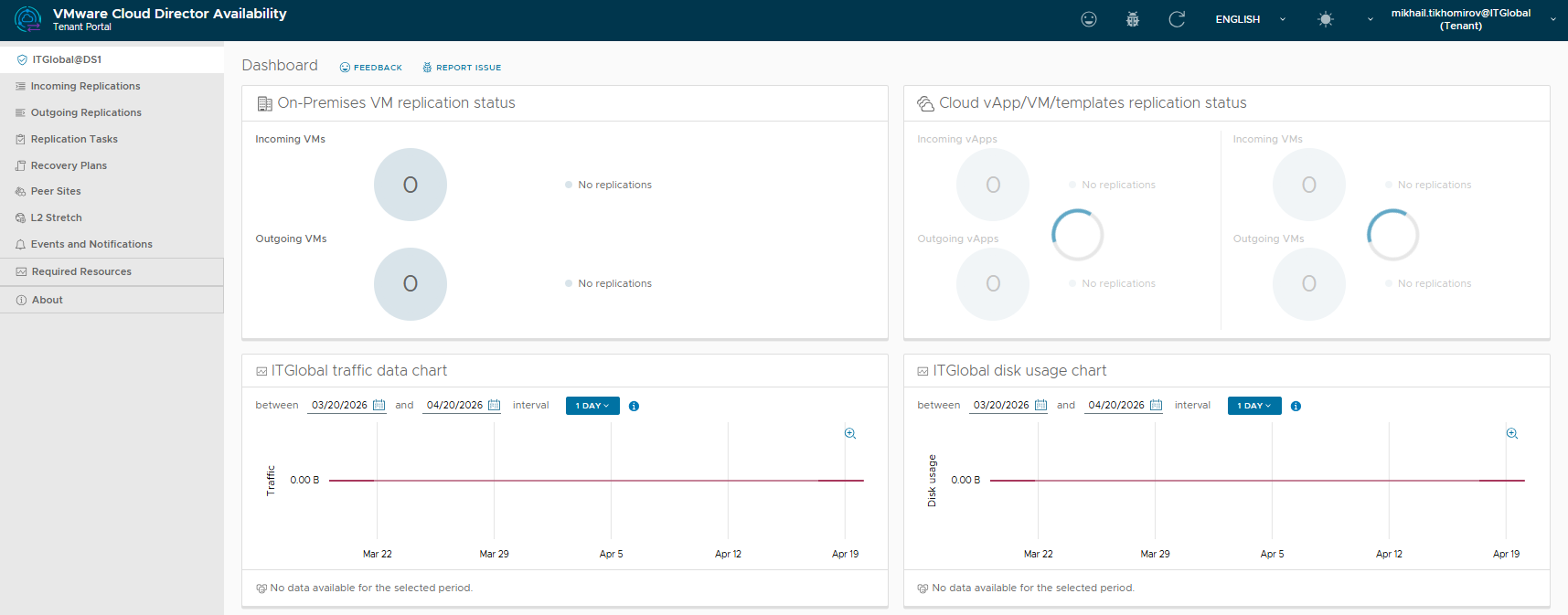Expand the theme selector chevron
The image size is (1568, 615).
tap(1370, 19)
